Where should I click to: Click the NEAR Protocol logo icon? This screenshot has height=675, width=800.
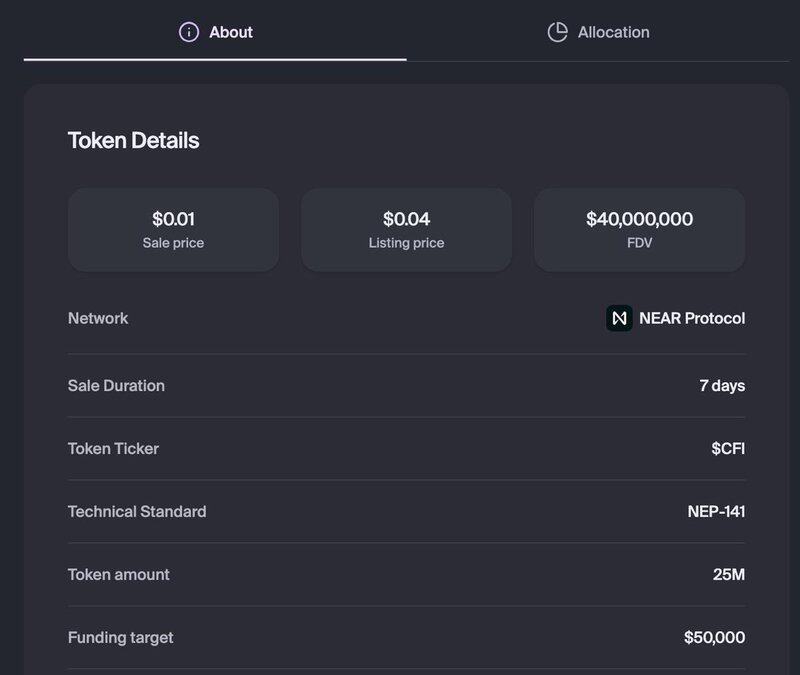[619, 318]
